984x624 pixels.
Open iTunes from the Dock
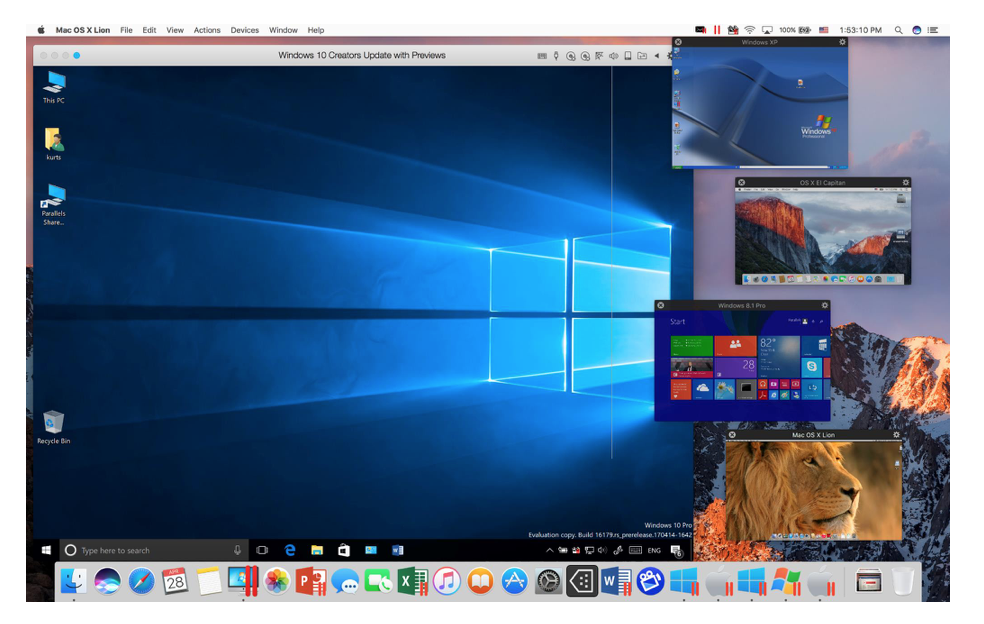pos(447,581)
